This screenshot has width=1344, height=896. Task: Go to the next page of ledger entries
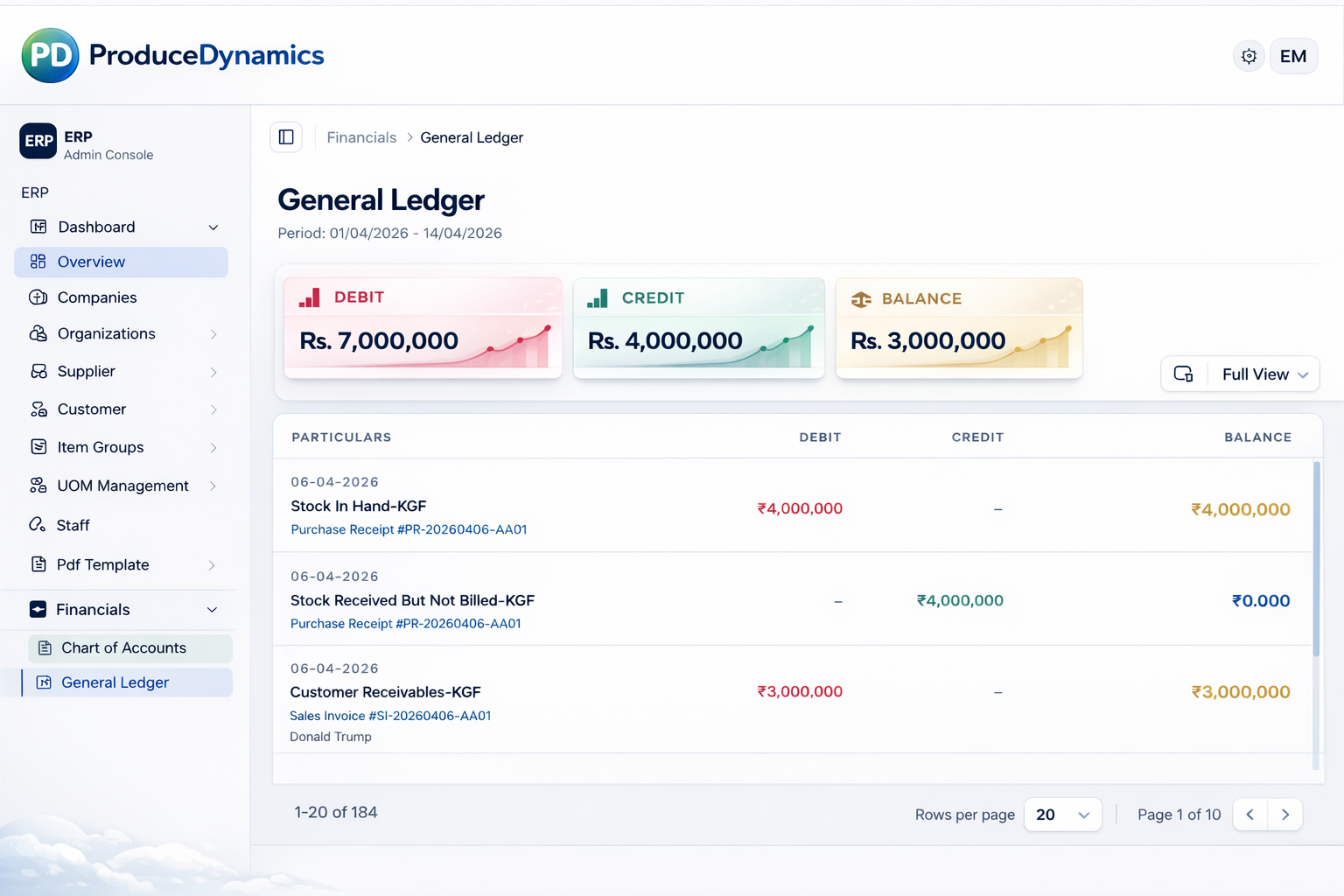1284,814
